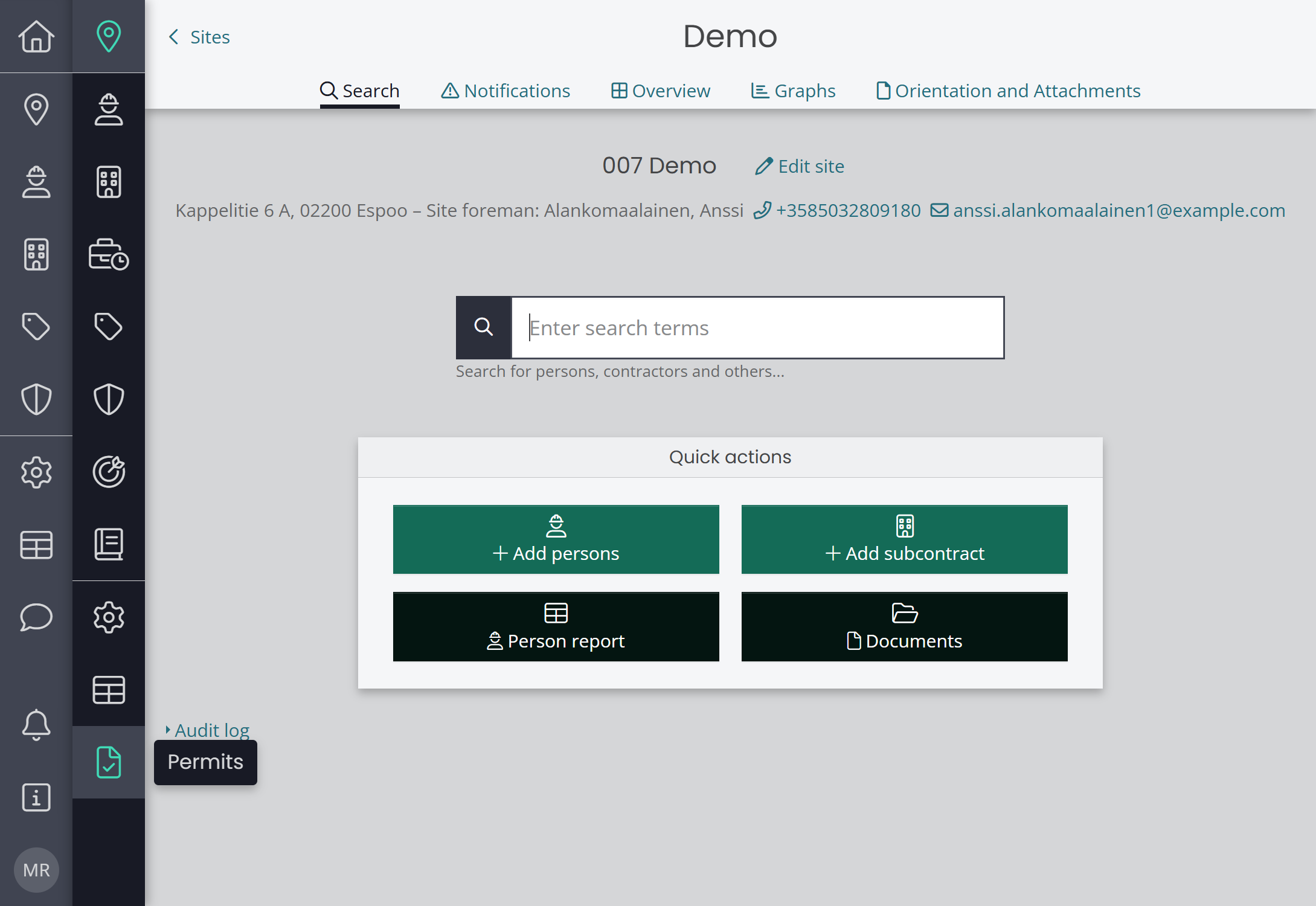The width and height of the screenshot is (1316, 906).
Task: Click the info icon in the main sidebar
Action: [x=36, y=797]
